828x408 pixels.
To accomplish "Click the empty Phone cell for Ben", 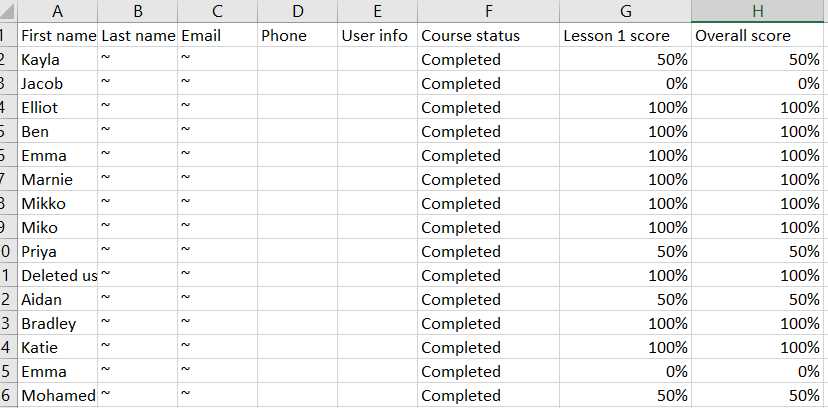I will click(297, 131).
